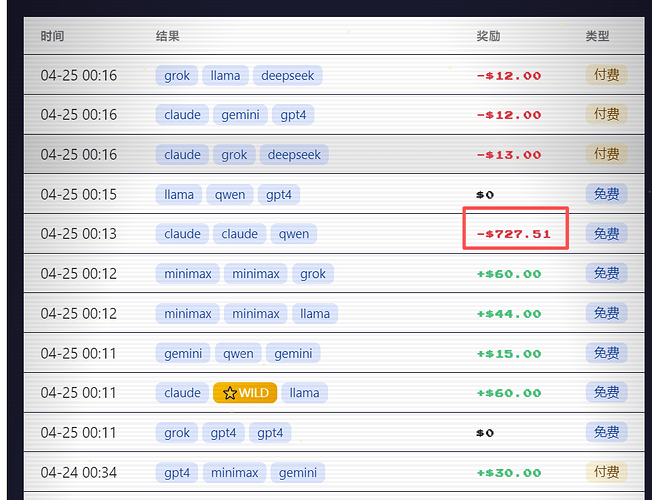Click the gpt4 tag in the +$30.00 row
This screenshot has width=652, height=500.
[x=177, y=473]
